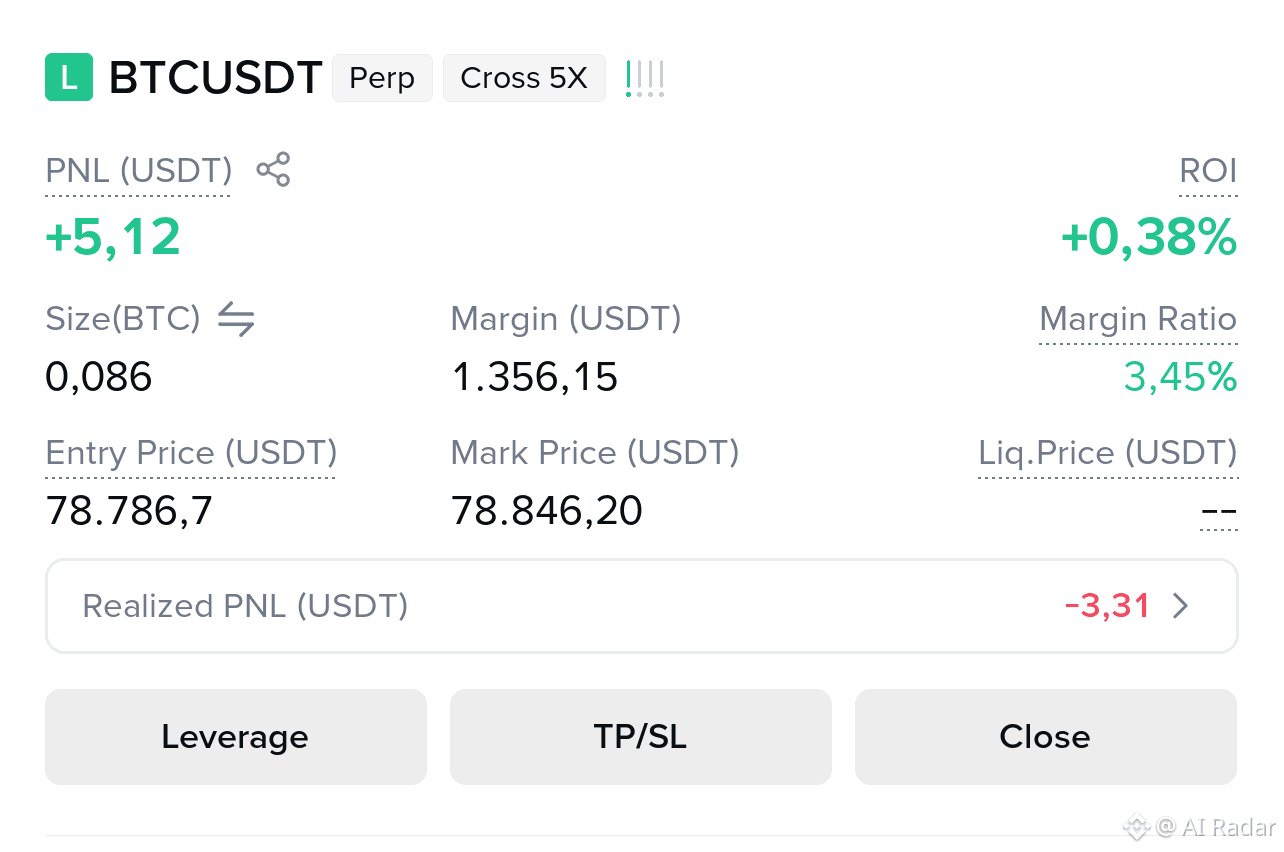Click the PNL (USDT) label
Image resolution: width=1284 pixels, height=852 pixels.
[139, 171]
